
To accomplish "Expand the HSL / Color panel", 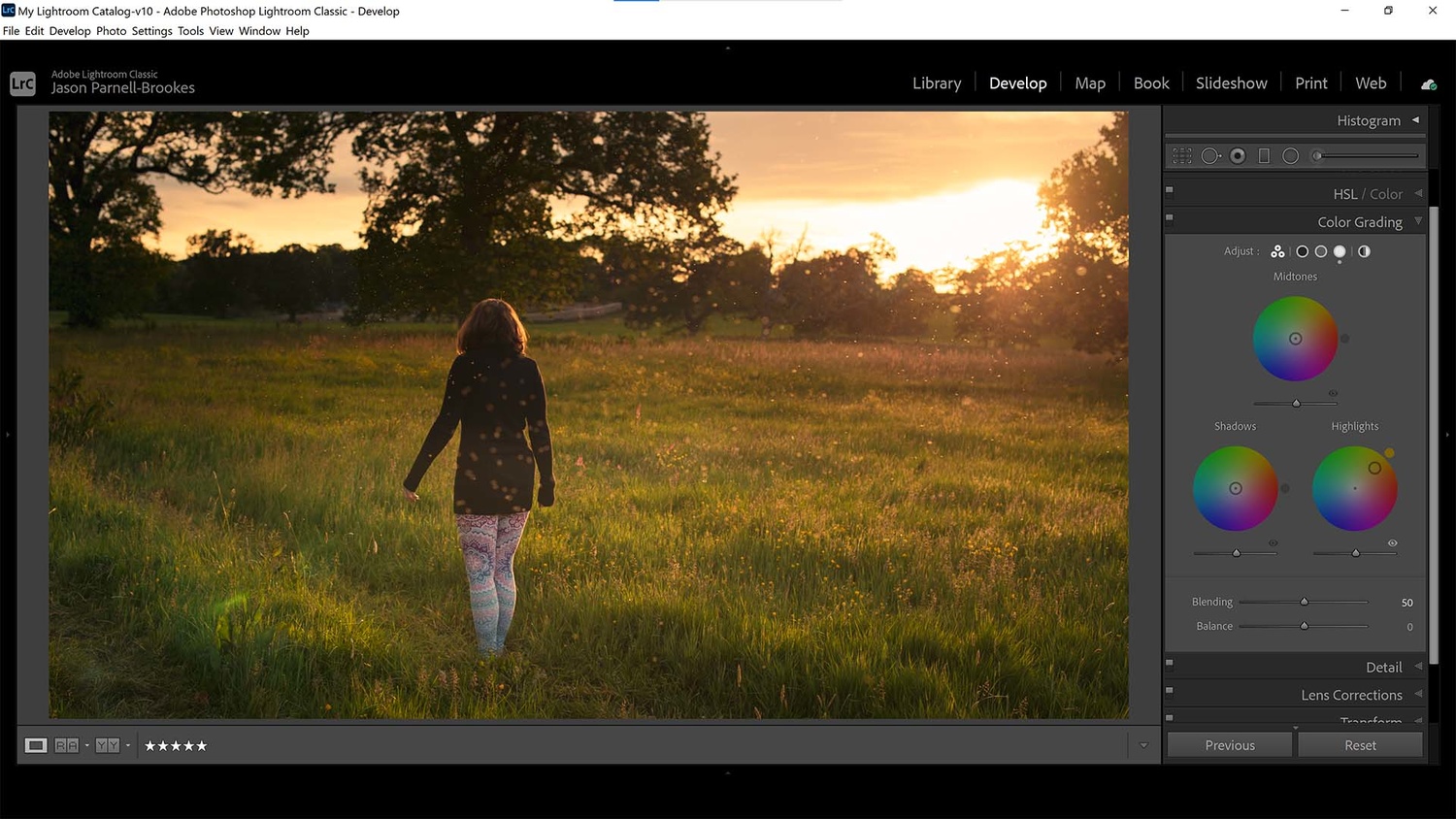I will tap(1418, 193).
